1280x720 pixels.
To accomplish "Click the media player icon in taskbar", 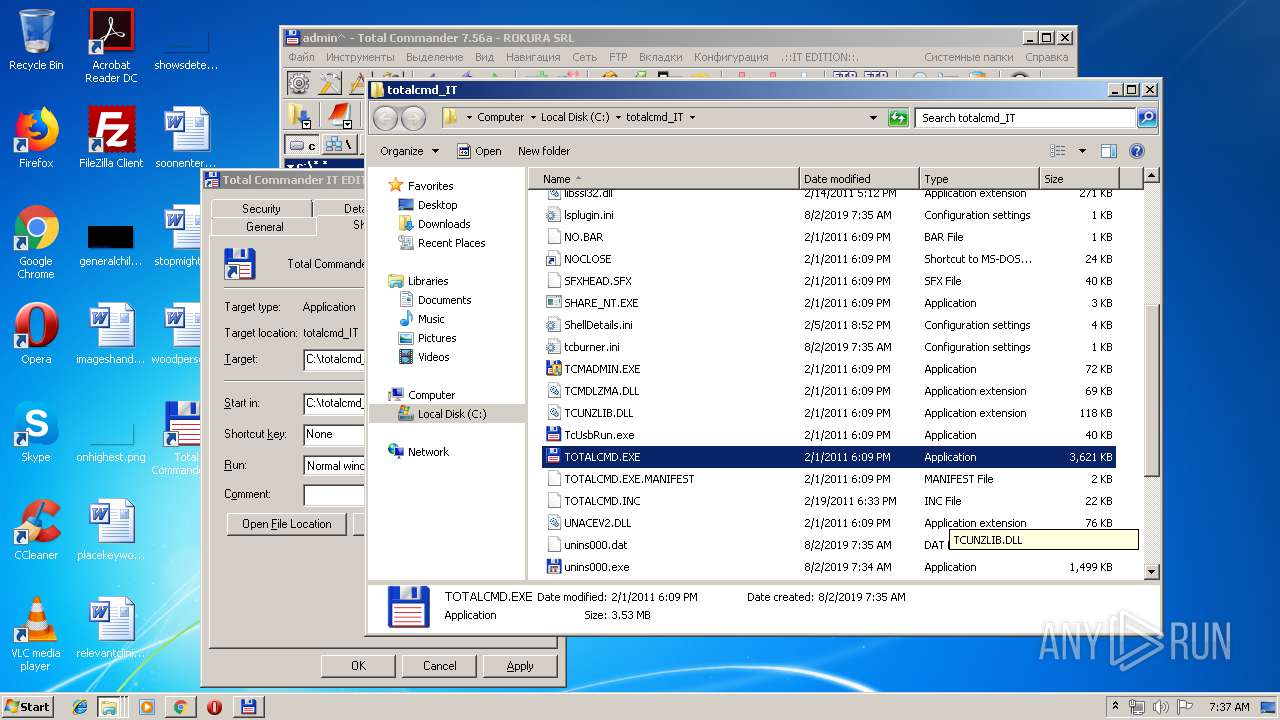I will tap(147, 707).
